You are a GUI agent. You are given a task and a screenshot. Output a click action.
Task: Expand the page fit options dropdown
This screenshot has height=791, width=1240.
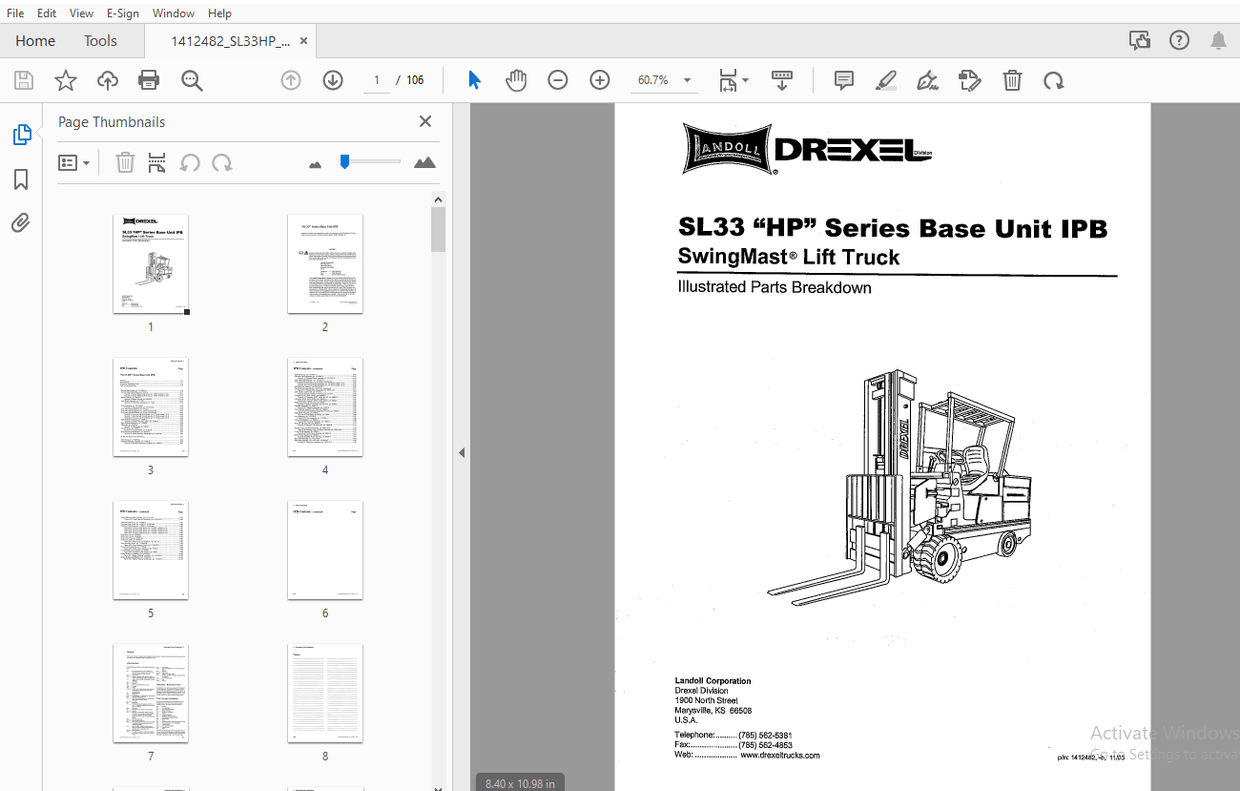click(x=746, y=80)
